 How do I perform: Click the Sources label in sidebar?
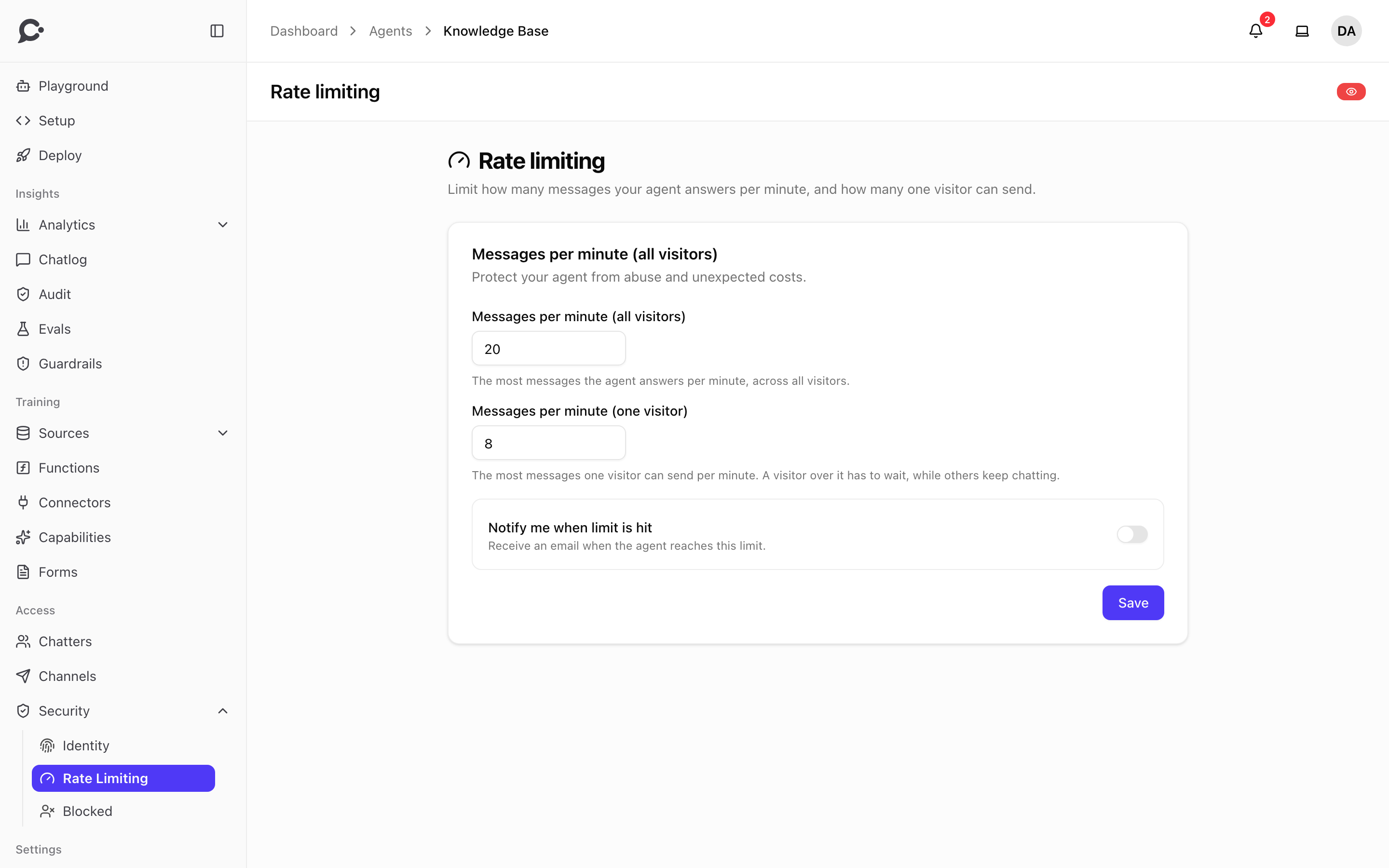pos(64,434)
